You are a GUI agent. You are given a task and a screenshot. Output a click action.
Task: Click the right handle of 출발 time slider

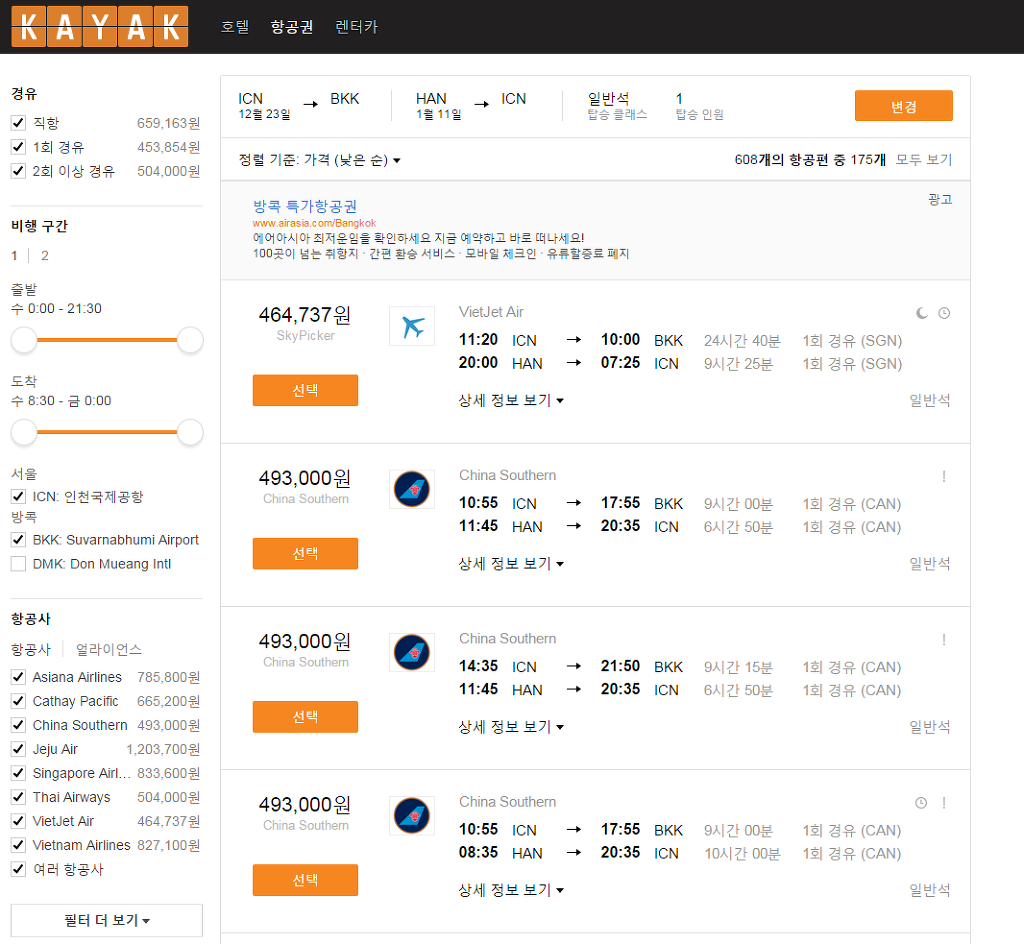click(190, 340)
